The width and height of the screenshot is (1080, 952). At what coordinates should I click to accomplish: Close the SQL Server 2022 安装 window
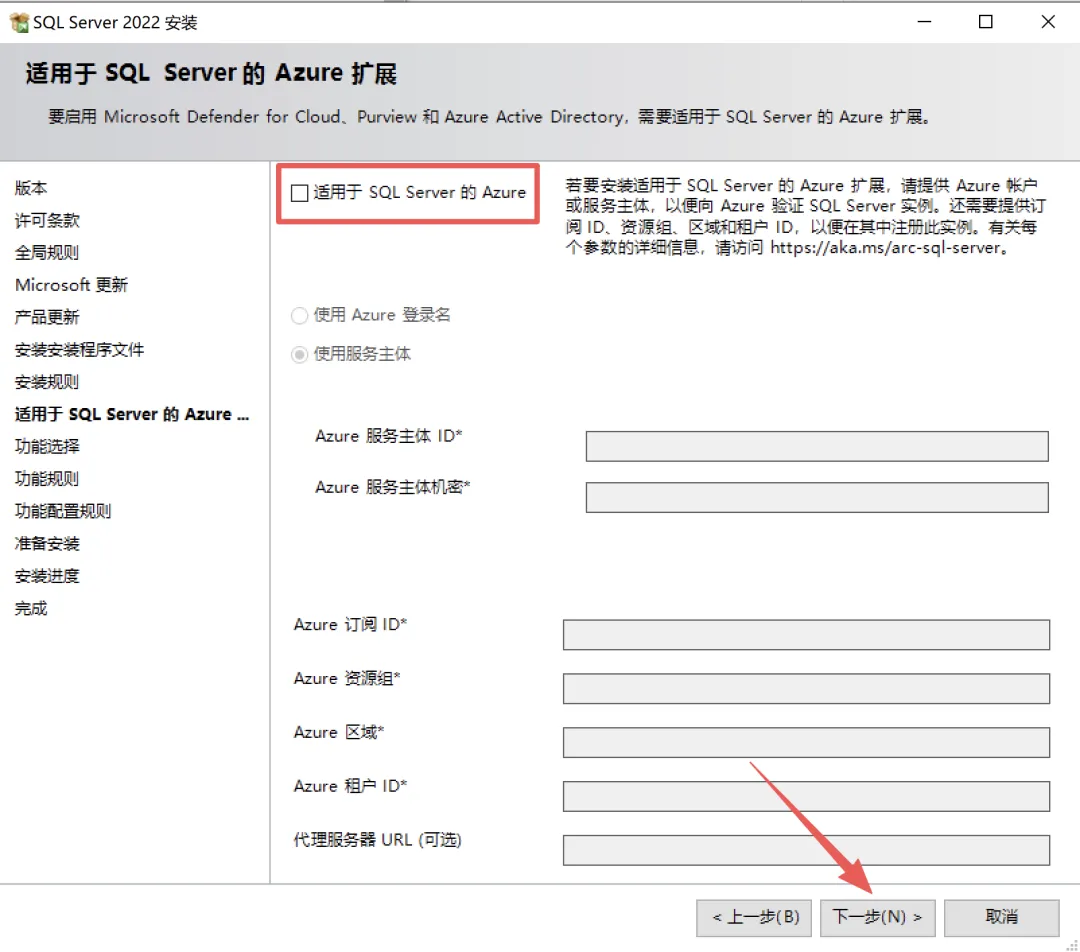point(1048,22)
